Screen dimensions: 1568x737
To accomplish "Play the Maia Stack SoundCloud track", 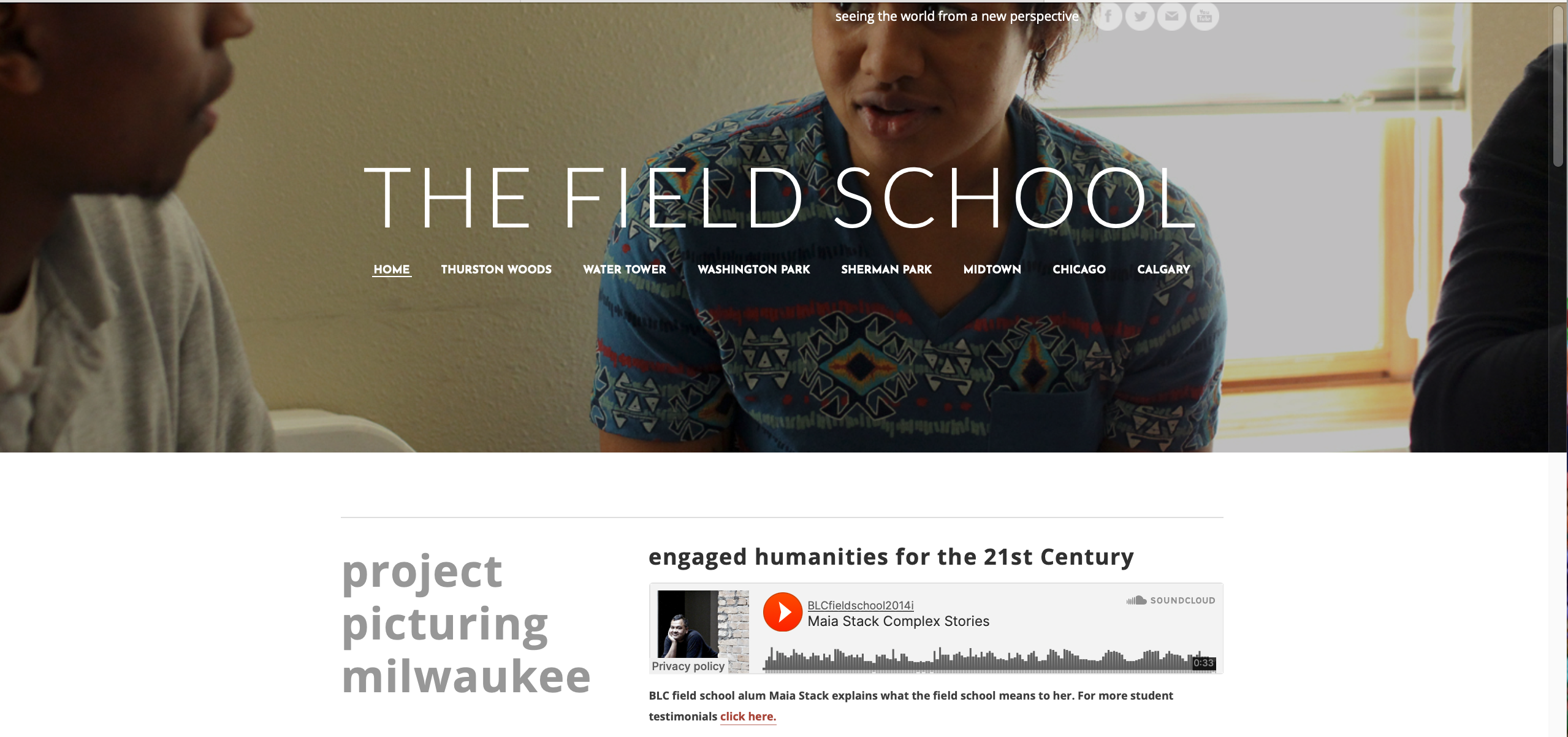I will (782, 612).
